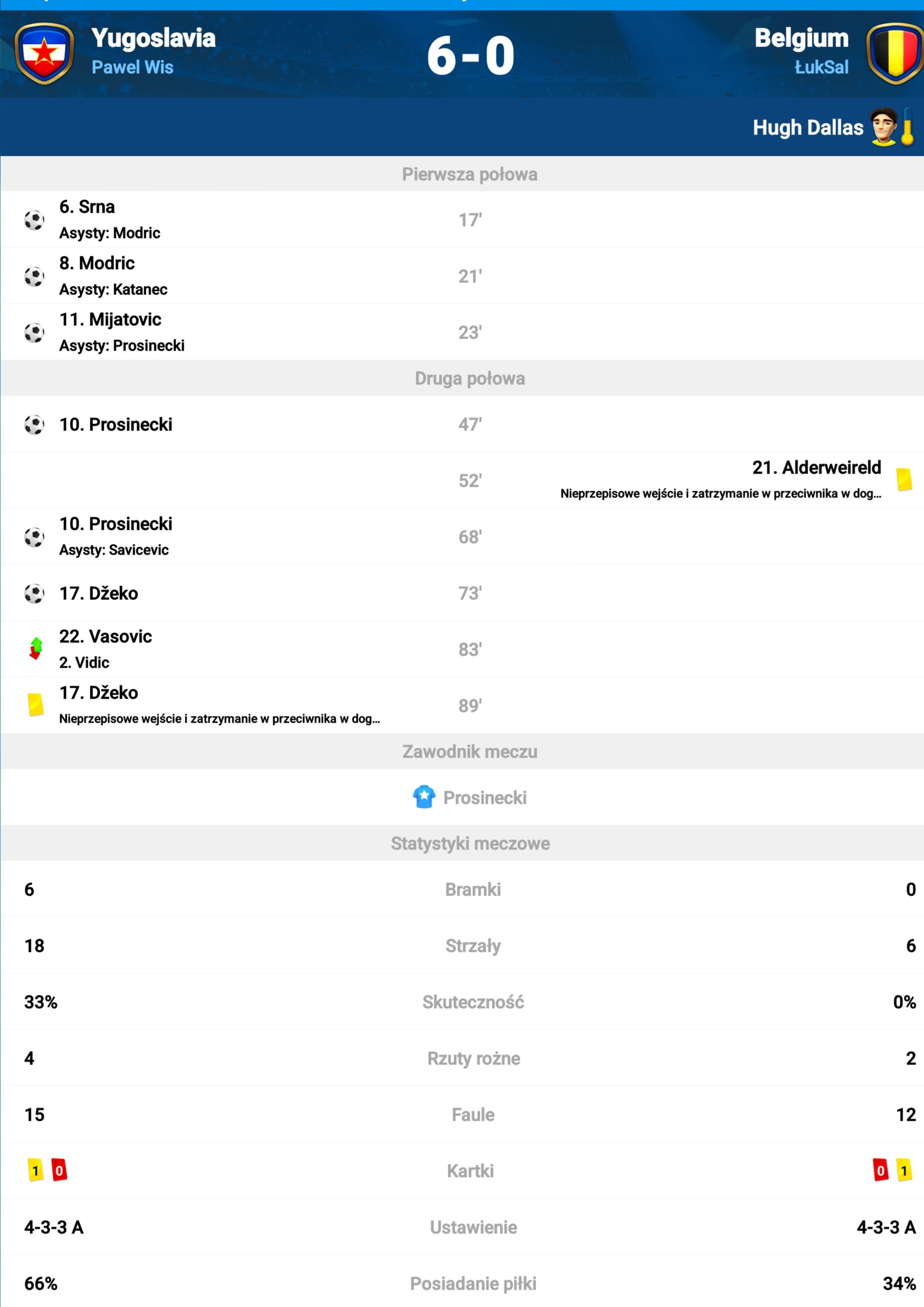Expand Druga połowa section header

point(462,378)
